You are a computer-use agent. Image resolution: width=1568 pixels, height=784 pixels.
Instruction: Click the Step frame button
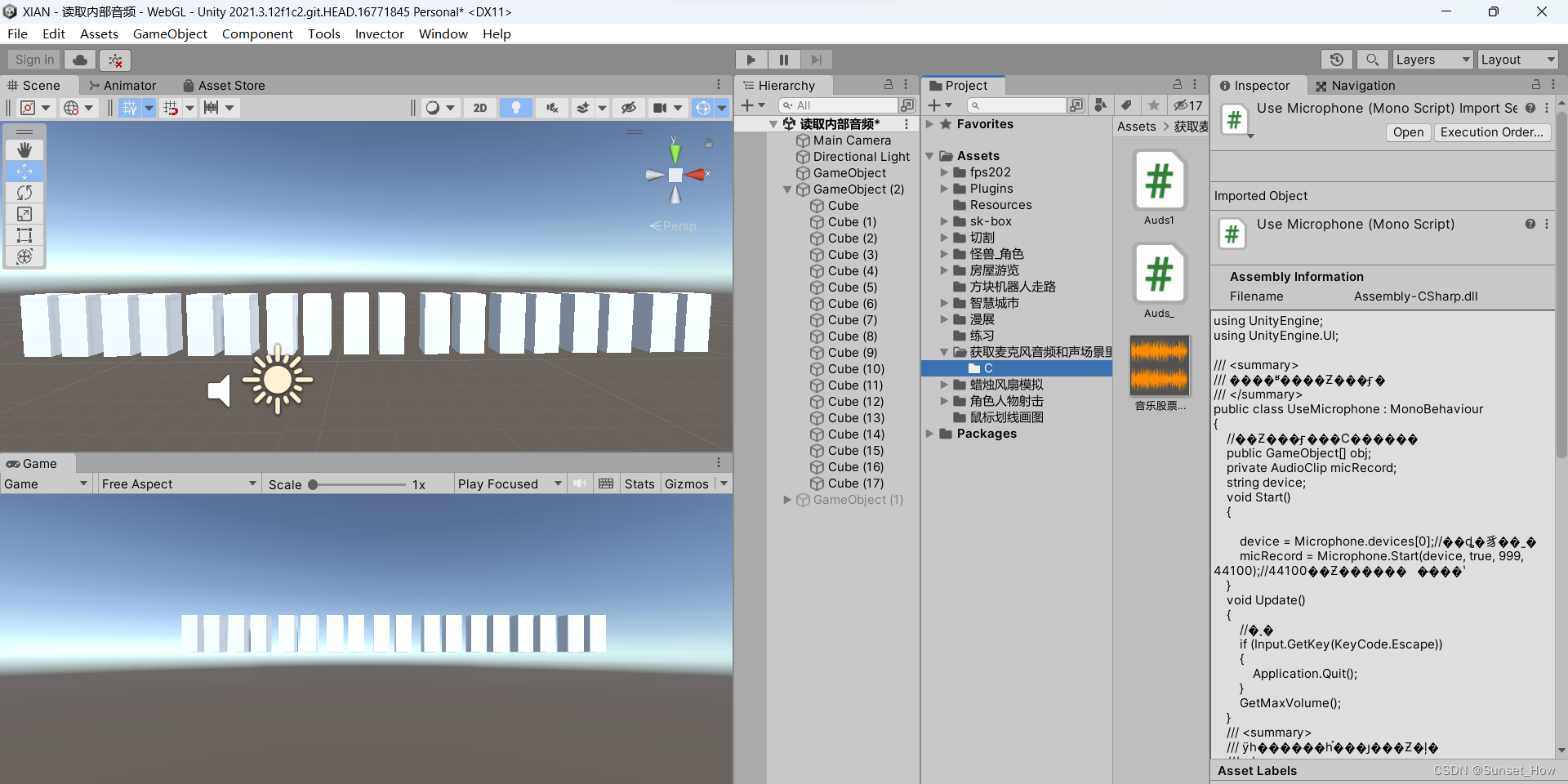point(816,59)
